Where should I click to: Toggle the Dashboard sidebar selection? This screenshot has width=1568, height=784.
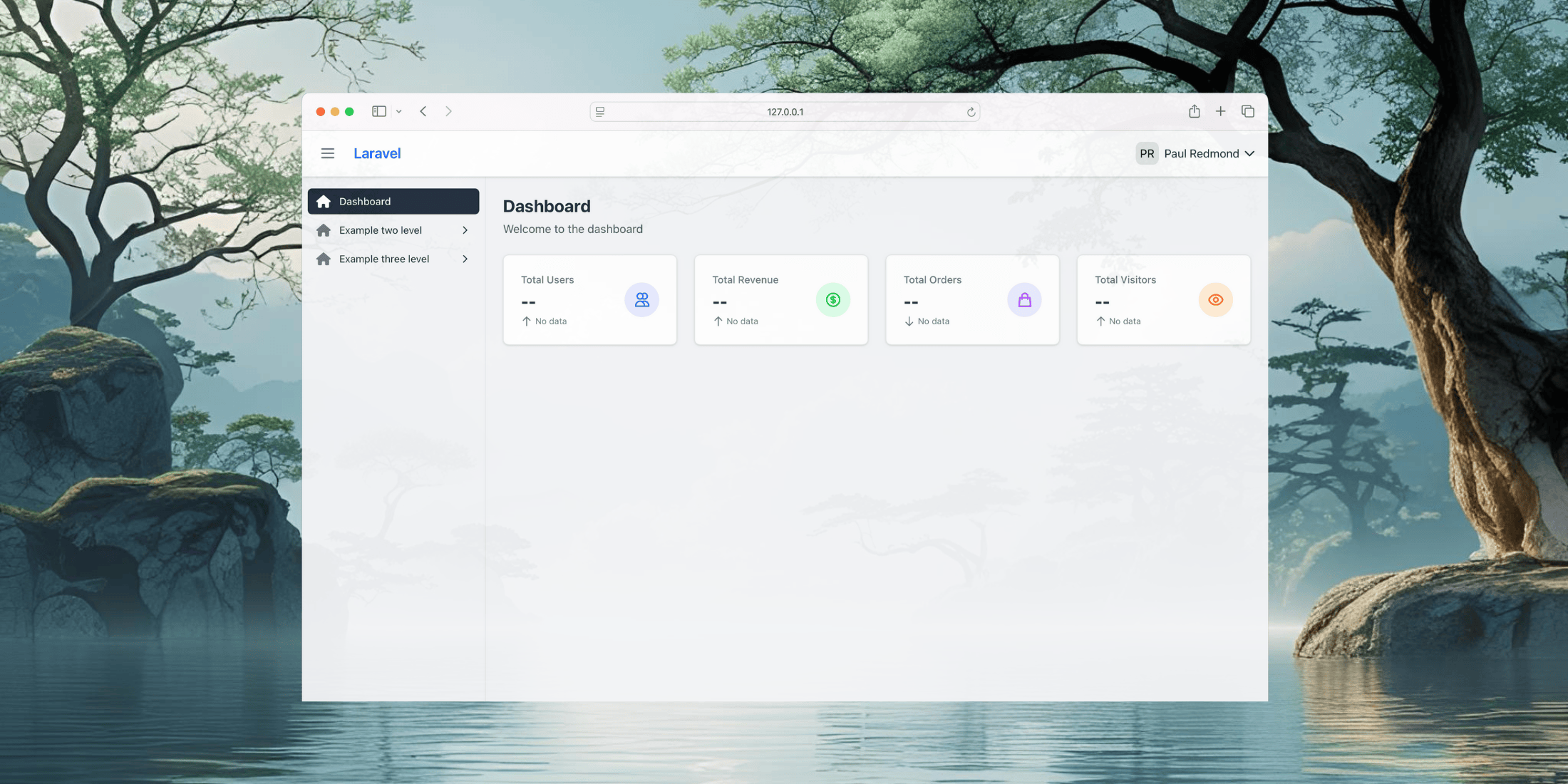(x=393, y=201)
